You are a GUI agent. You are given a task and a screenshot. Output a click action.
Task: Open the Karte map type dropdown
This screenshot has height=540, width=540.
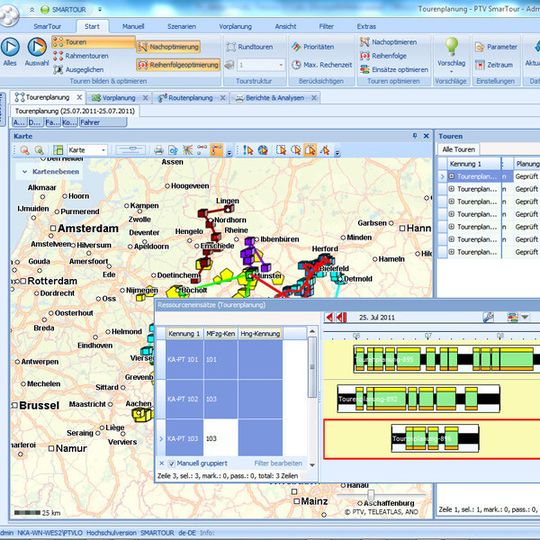point(103,150)
